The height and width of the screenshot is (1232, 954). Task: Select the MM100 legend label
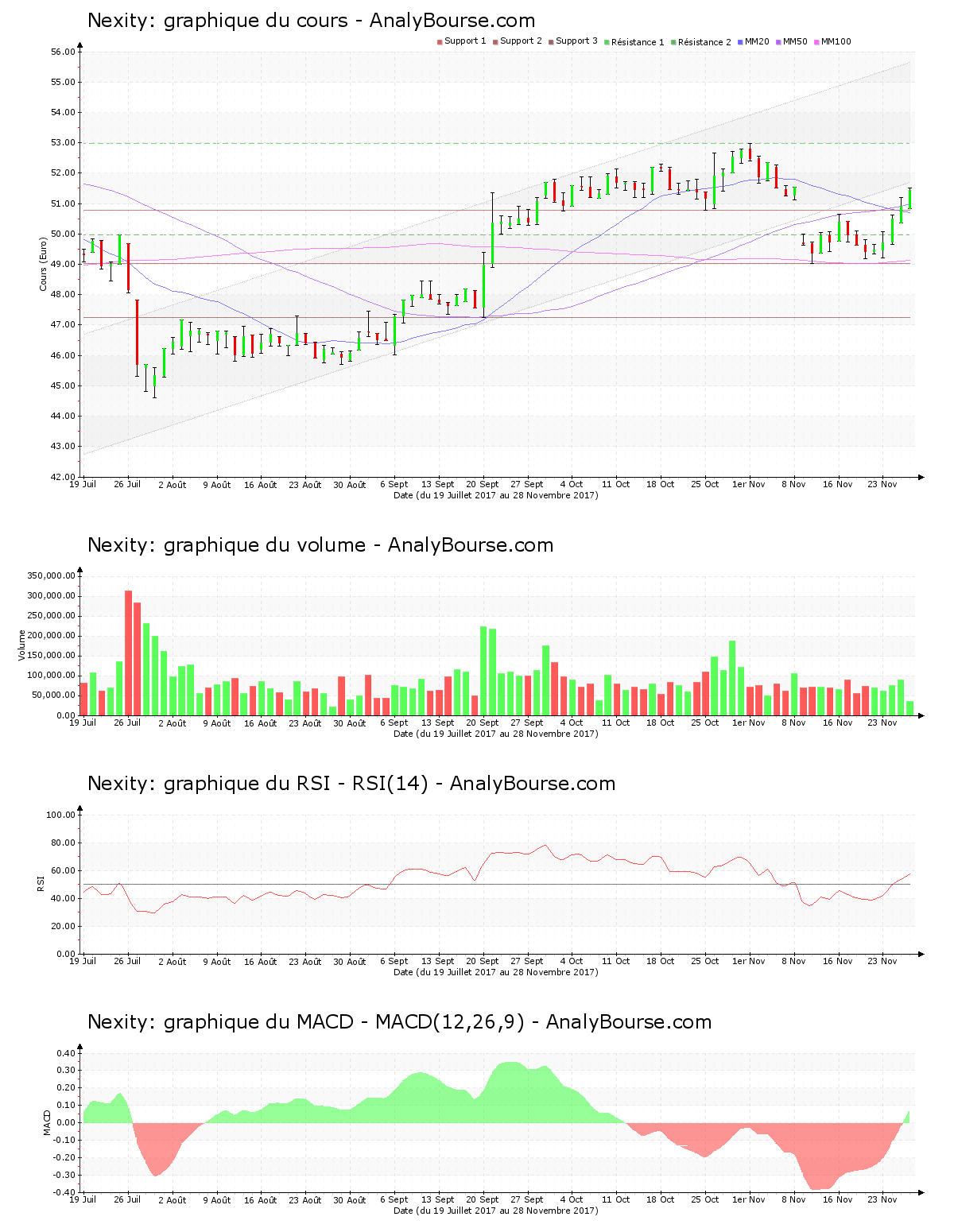pyautogui.click(x=836, y=41)
